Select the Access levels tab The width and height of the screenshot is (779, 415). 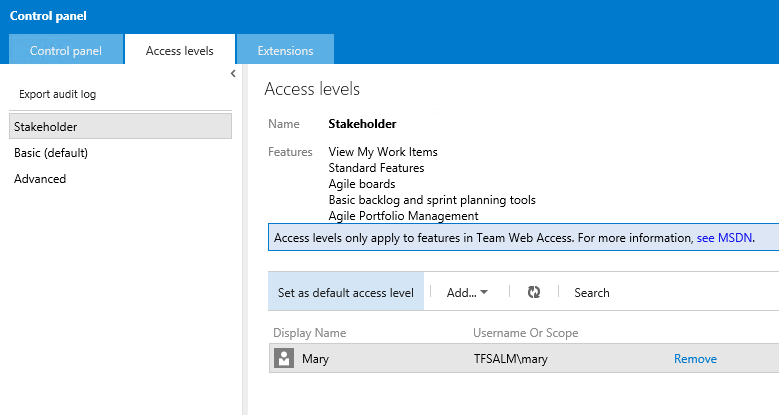179,50
